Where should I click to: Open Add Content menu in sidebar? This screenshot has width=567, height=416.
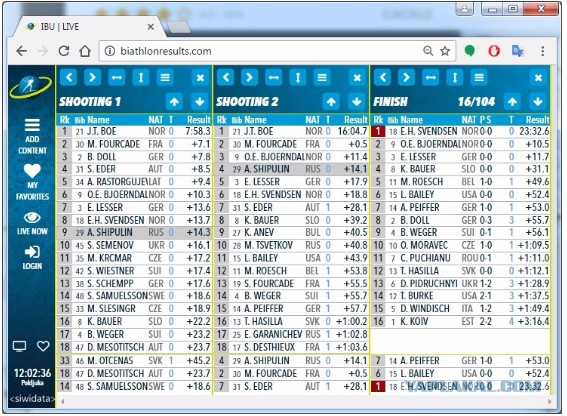pos(32,136)
